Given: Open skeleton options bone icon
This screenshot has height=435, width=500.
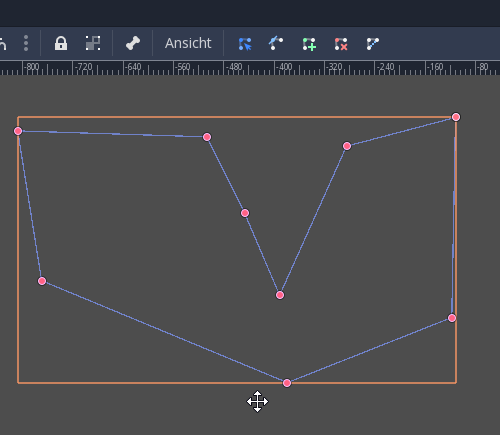Looking at the screenshot, I should 133,43.
